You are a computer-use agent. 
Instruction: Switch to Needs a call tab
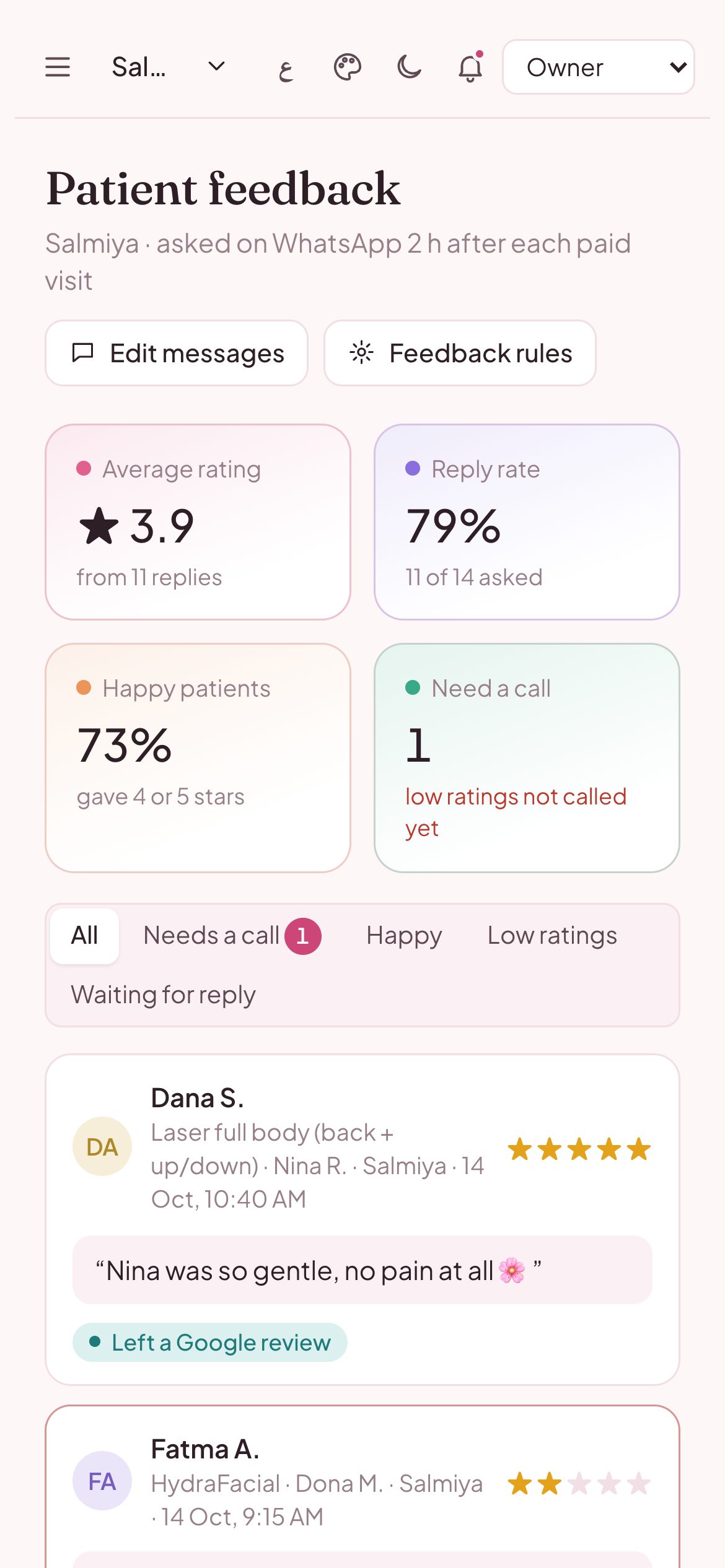(x=232, y=936)
